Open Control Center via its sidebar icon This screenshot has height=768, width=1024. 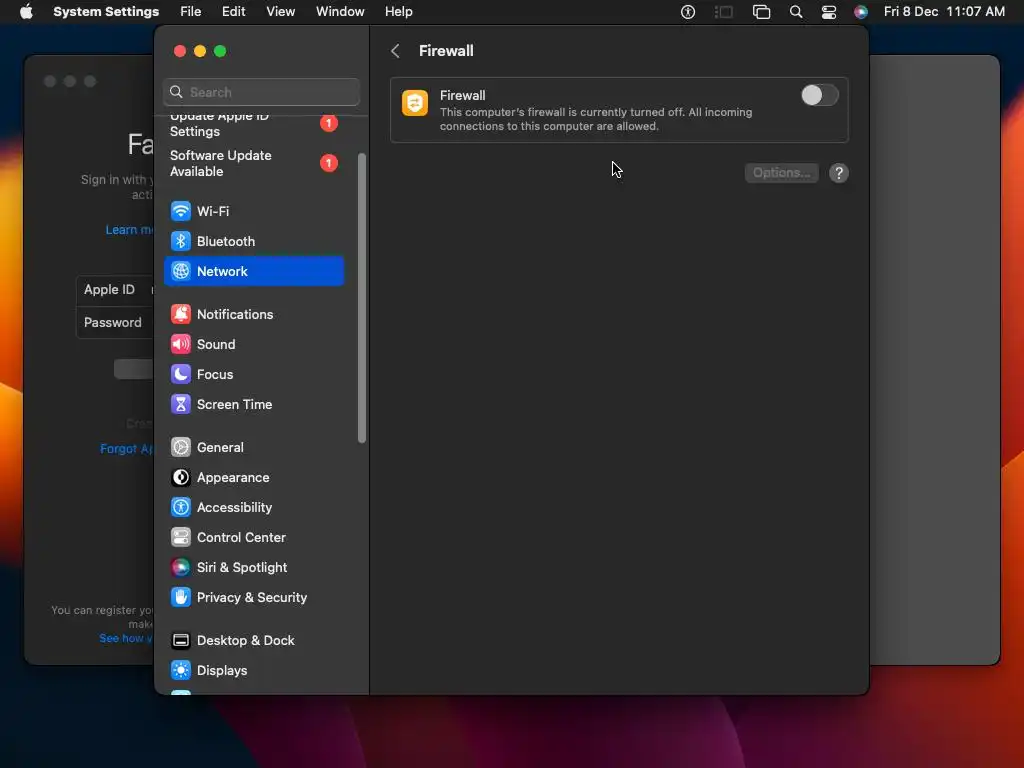181,537
